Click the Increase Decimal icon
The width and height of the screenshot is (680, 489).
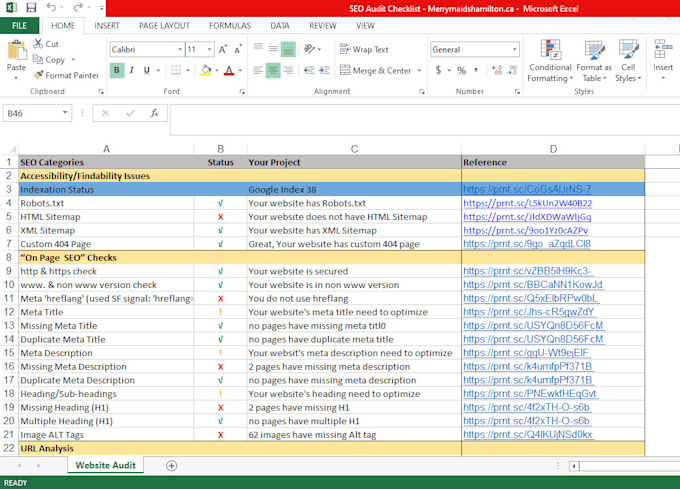click(497, 70)
